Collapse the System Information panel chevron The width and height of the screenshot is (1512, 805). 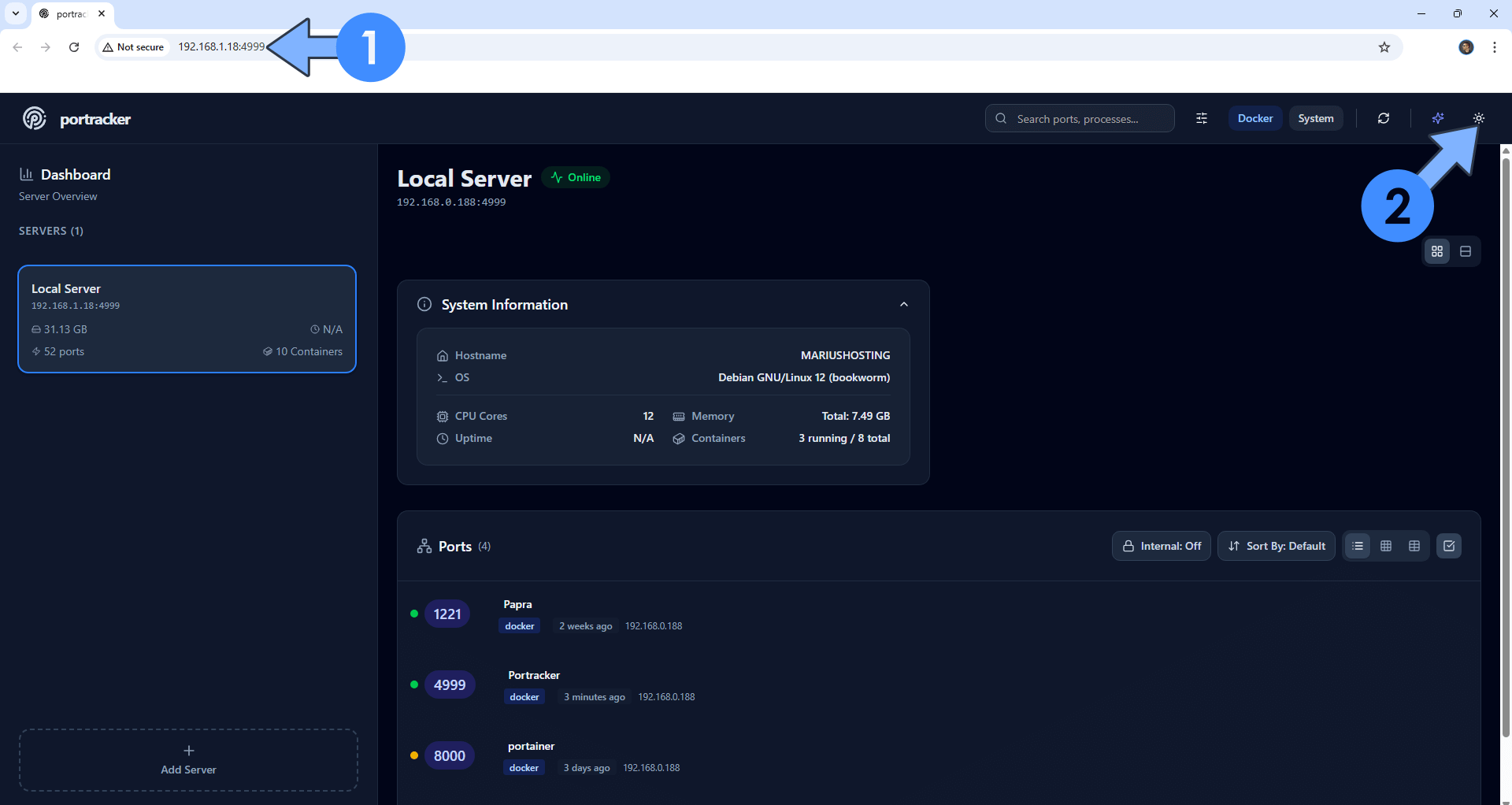[x=904, y=304]
